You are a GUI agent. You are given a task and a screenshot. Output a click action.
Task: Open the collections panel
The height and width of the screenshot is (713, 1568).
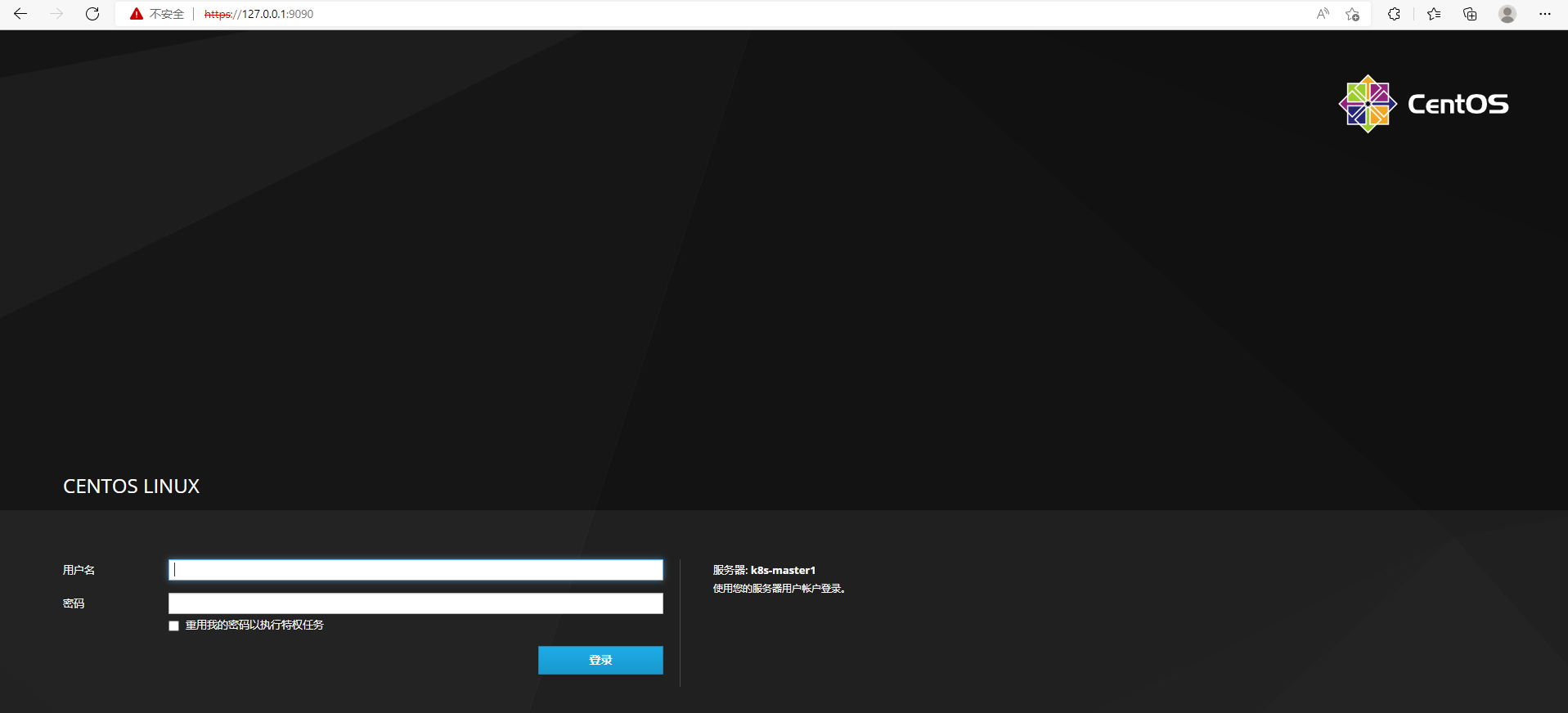tap(1470, 14)
